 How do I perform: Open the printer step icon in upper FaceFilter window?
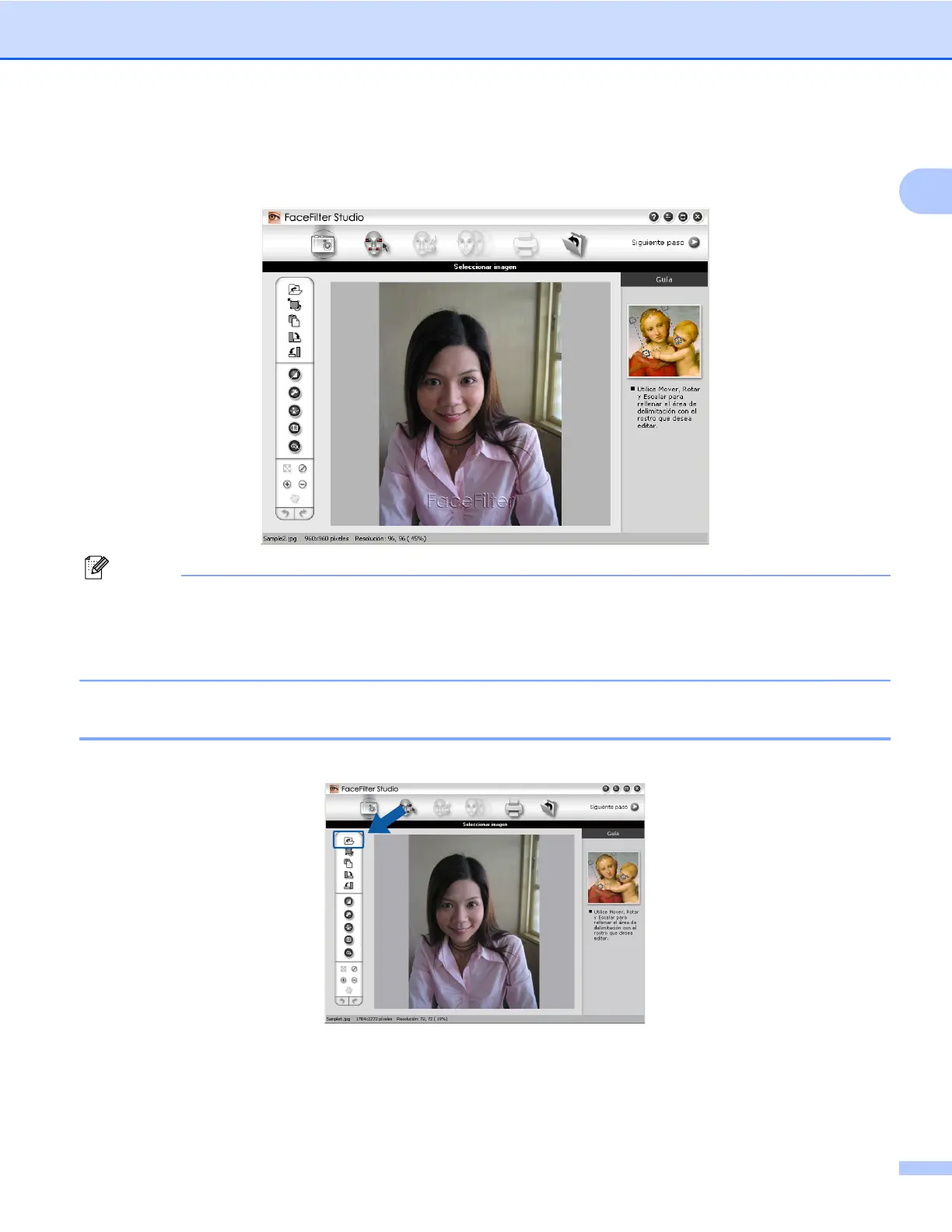tap(526, 244)
